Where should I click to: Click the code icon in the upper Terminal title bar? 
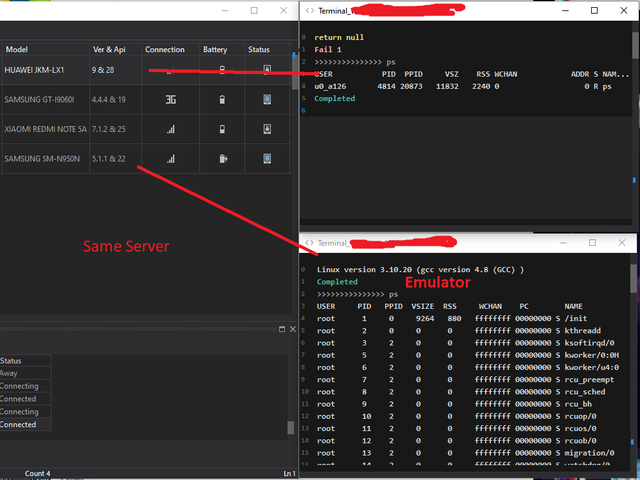[310, 11]
